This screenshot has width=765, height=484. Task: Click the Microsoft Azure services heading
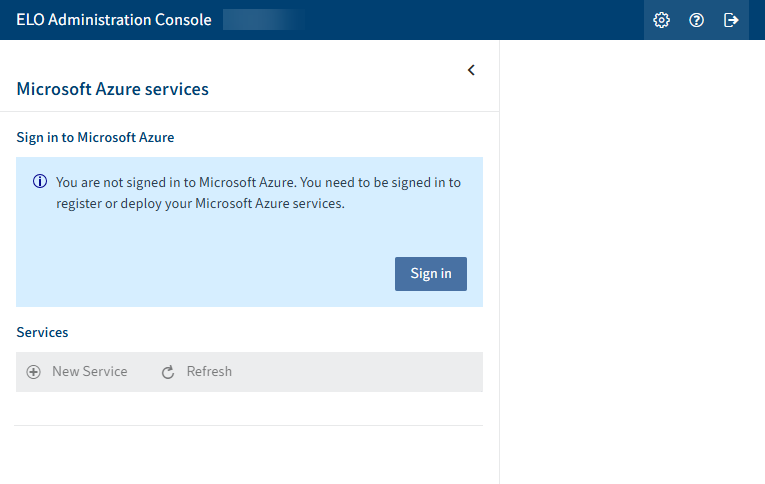point(113,89)
